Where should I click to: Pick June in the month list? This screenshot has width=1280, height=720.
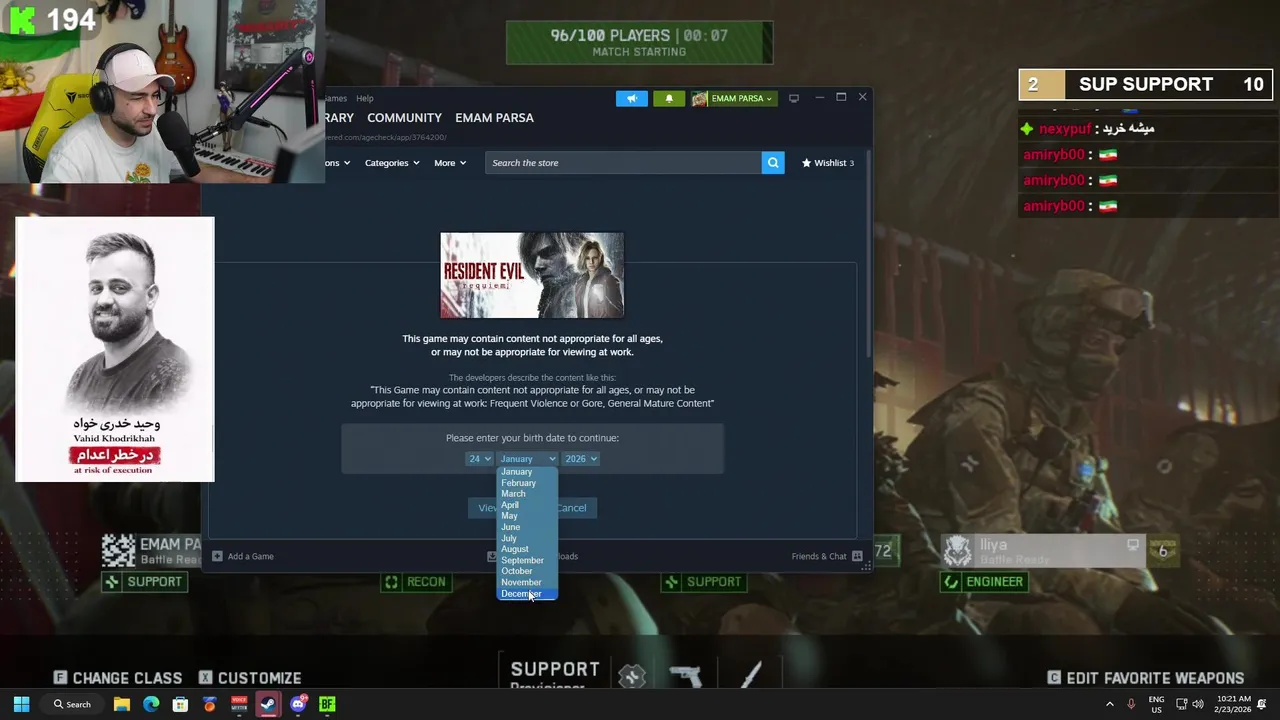(x=527, y=527)
